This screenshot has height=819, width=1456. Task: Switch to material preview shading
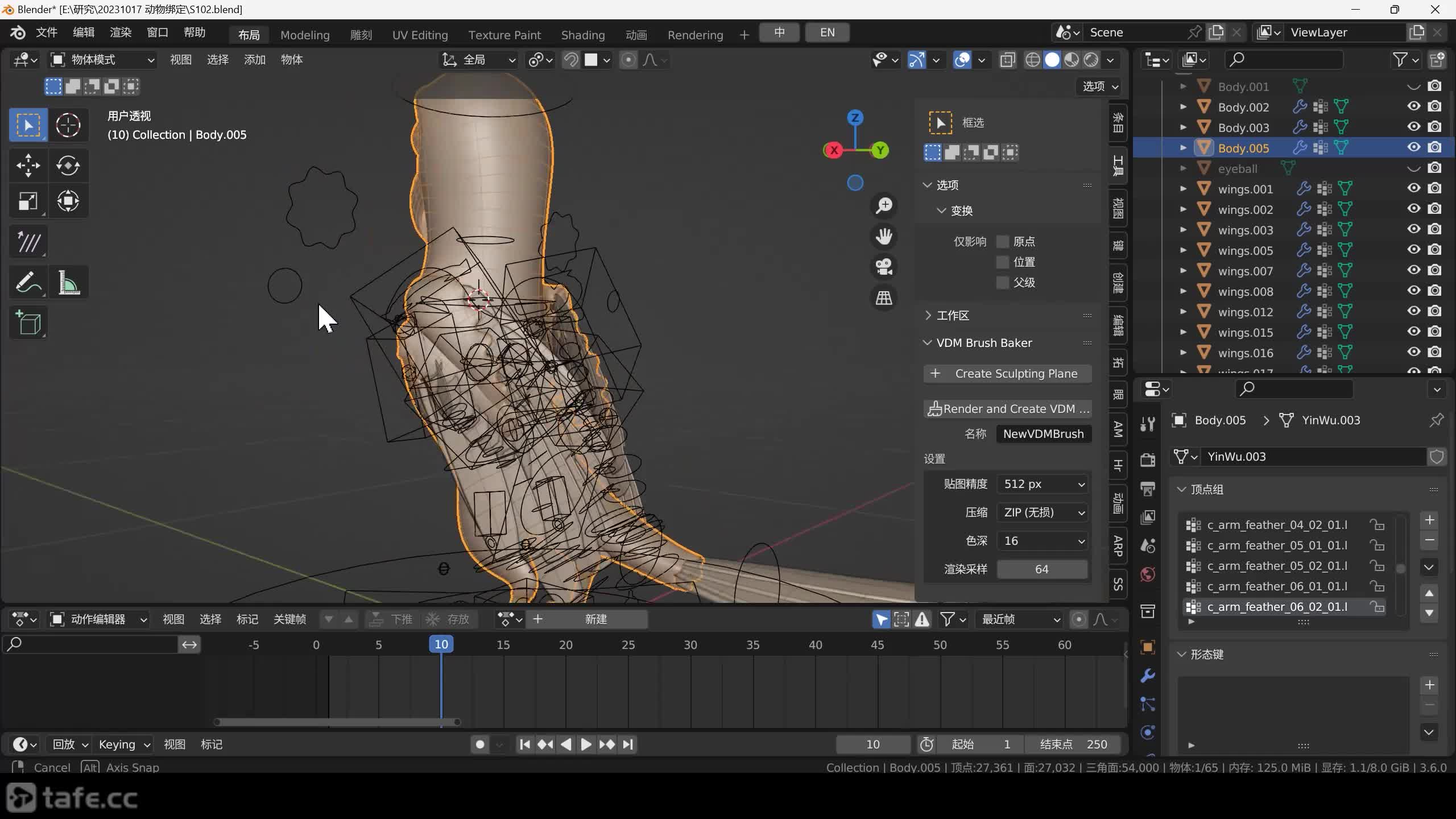pos(1072,60)
